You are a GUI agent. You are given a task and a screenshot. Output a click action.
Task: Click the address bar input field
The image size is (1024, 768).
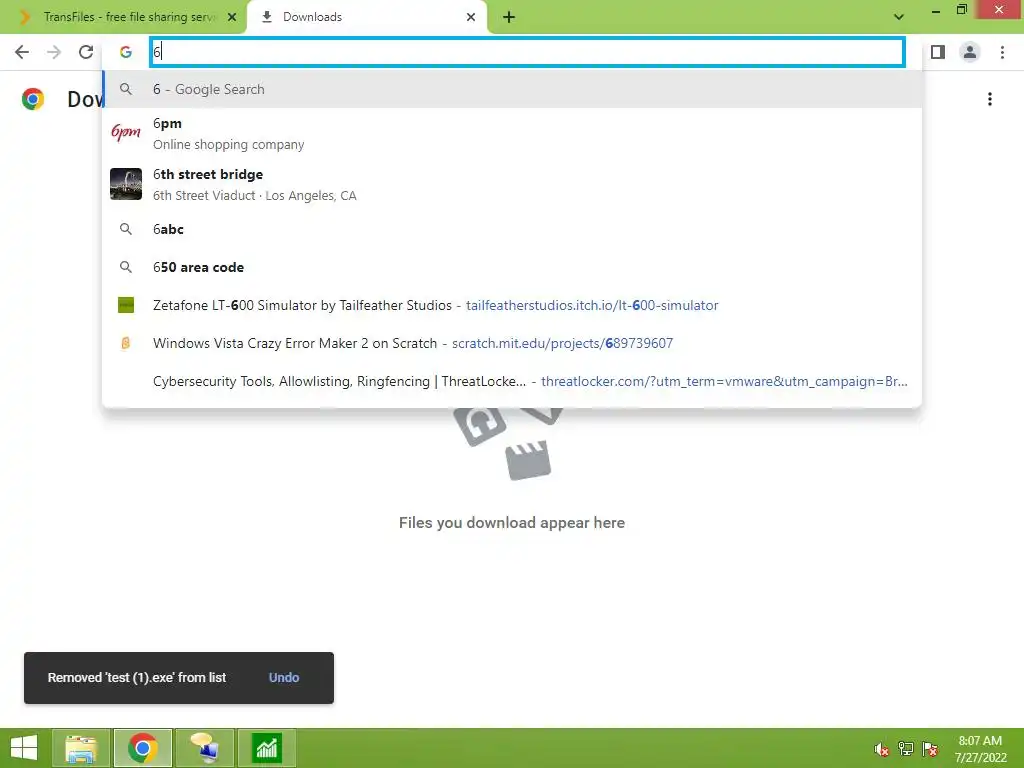click(x=528, y=52)
